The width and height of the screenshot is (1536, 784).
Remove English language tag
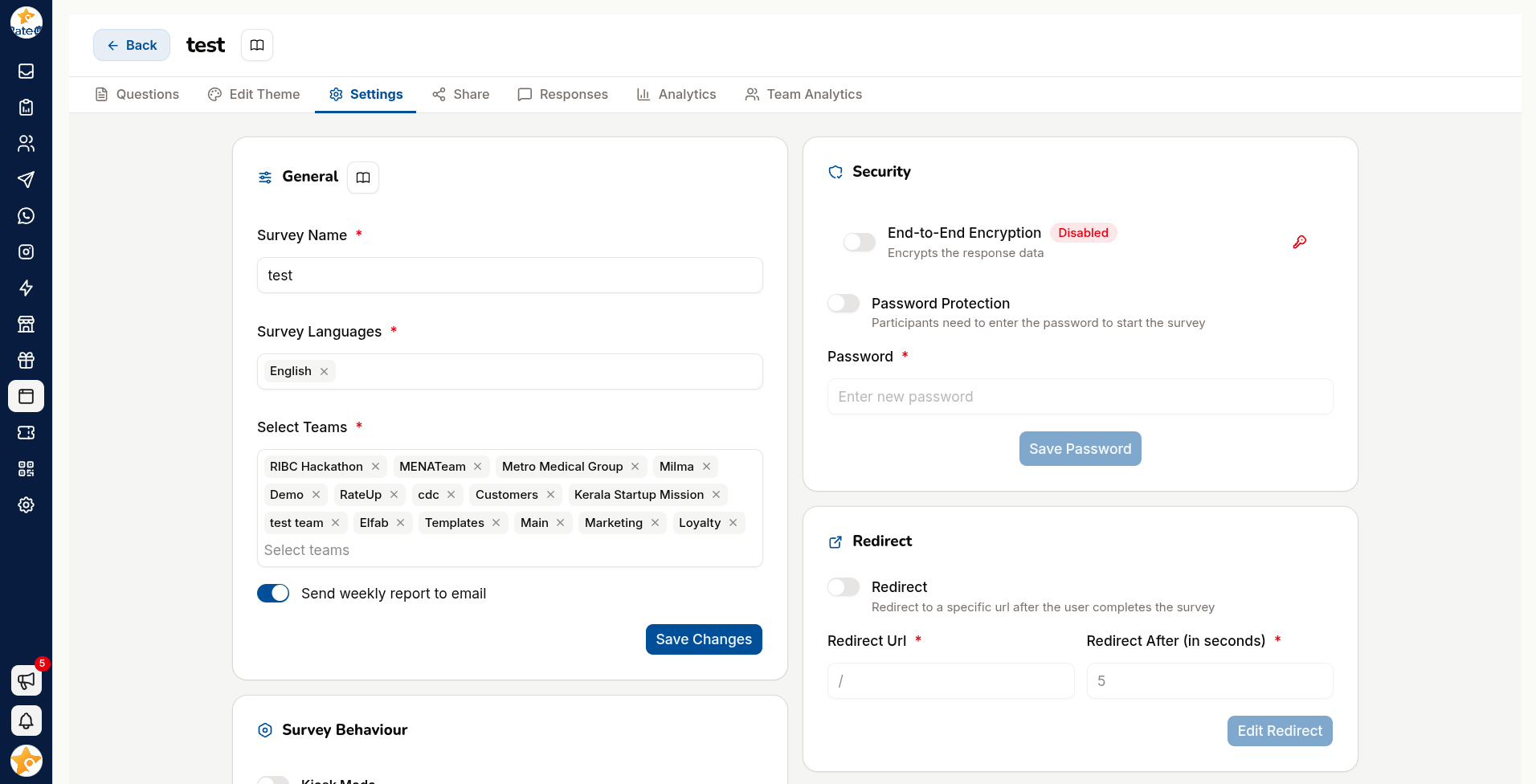[x=324, y=371]
